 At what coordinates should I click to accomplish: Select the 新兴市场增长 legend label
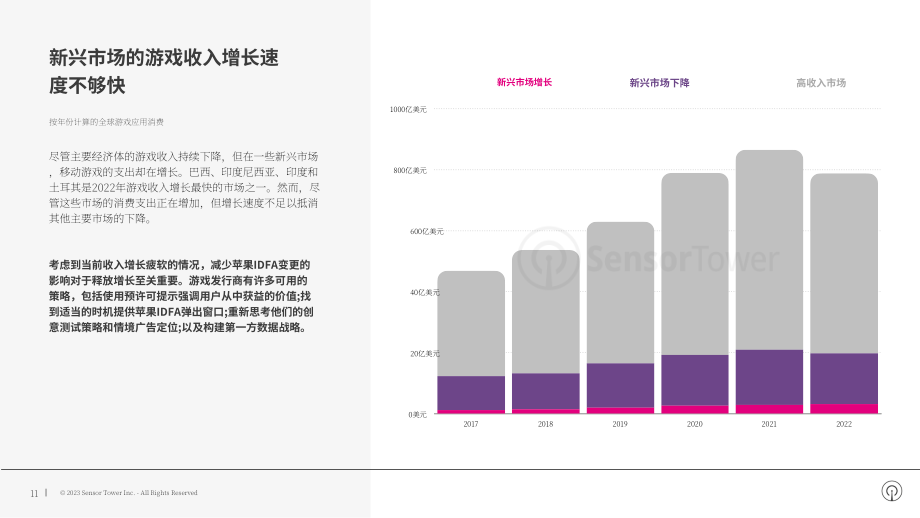point(524,82)
